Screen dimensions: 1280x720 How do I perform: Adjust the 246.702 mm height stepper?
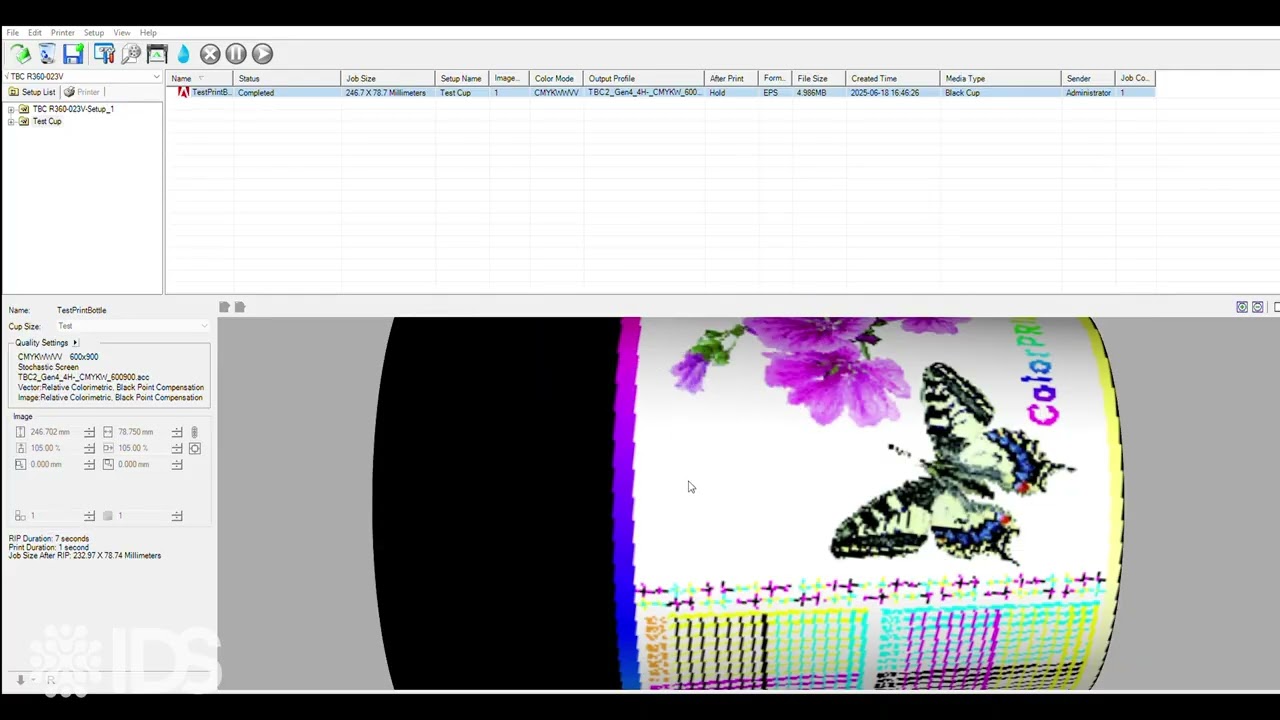coord(89,432)
